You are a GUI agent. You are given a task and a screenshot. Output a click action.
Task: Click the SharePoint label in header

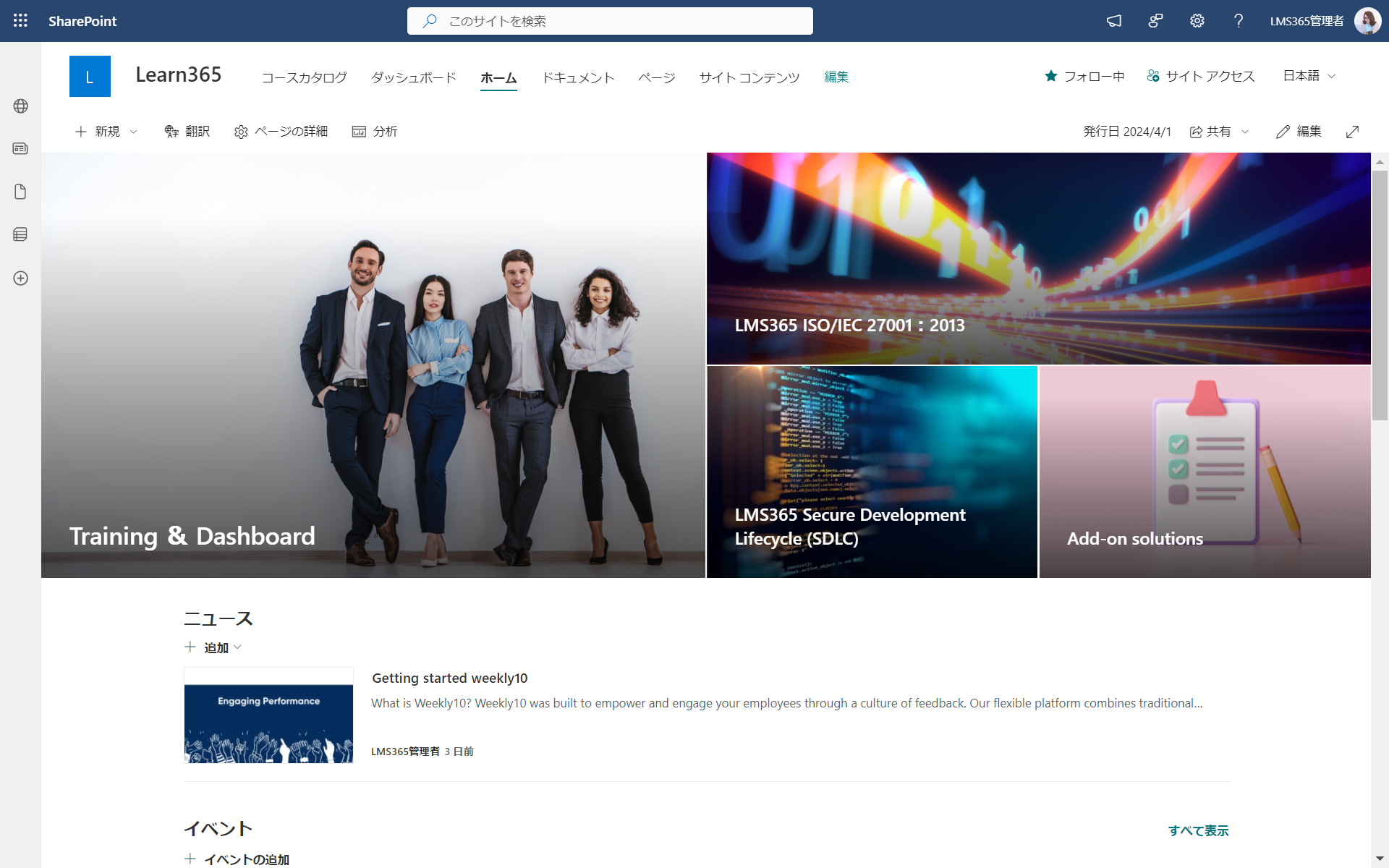point(82,21)
